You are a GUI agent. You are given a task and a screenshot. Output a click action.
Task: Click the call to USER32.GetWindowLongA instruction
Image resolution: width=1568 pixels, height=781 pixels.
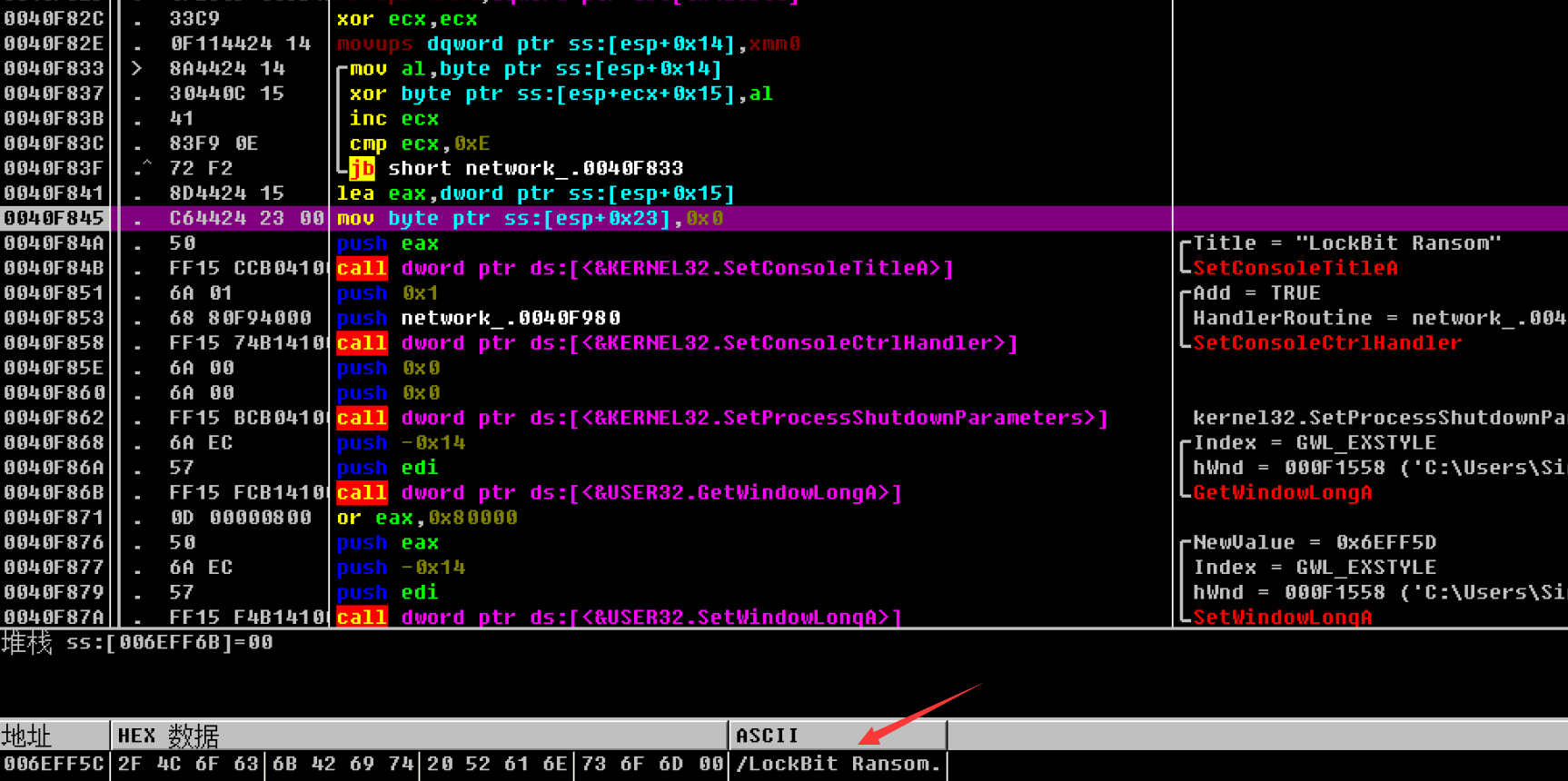click(x=620, y=492)
